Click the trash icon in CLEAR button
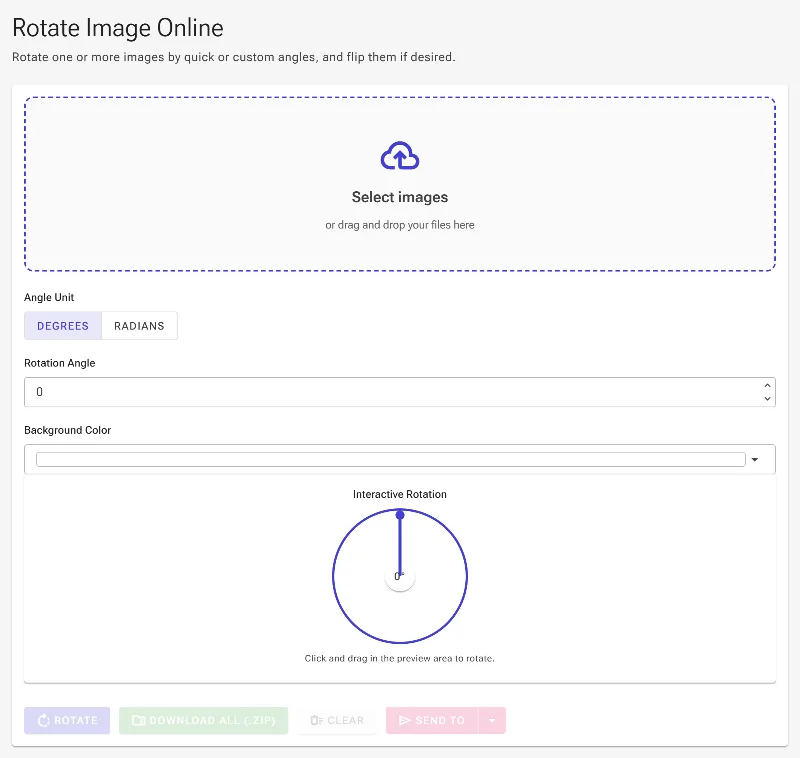This screenshot has height=758, width=800. (317, 720)
